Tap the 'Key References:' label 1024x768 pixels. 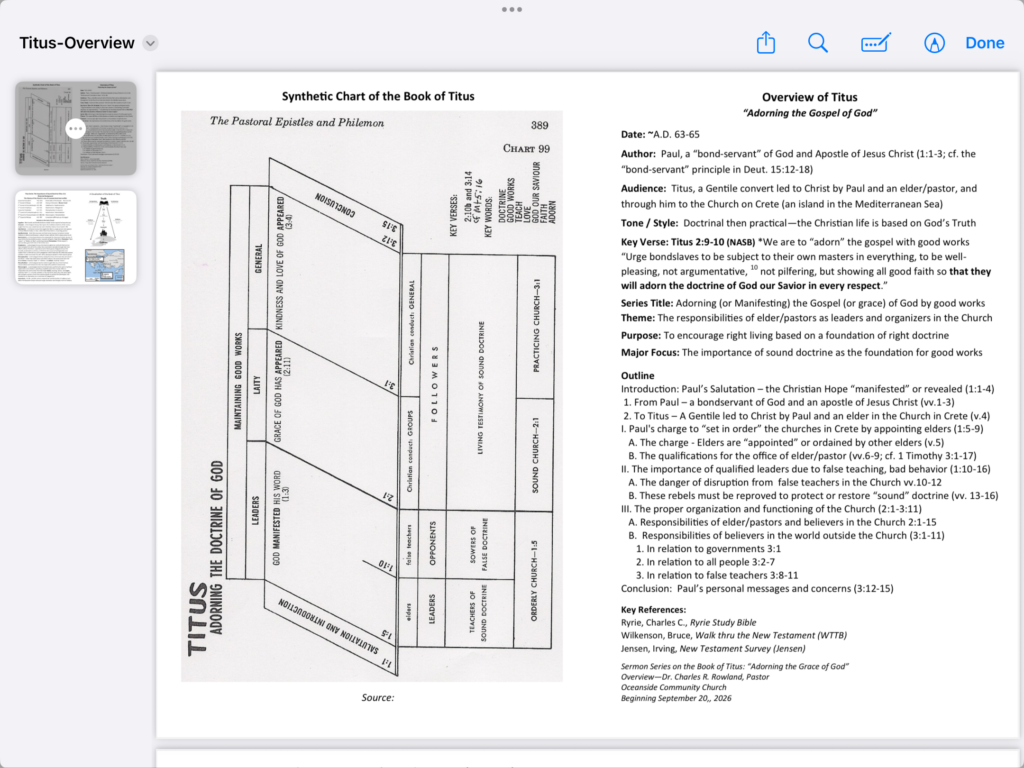653,609
